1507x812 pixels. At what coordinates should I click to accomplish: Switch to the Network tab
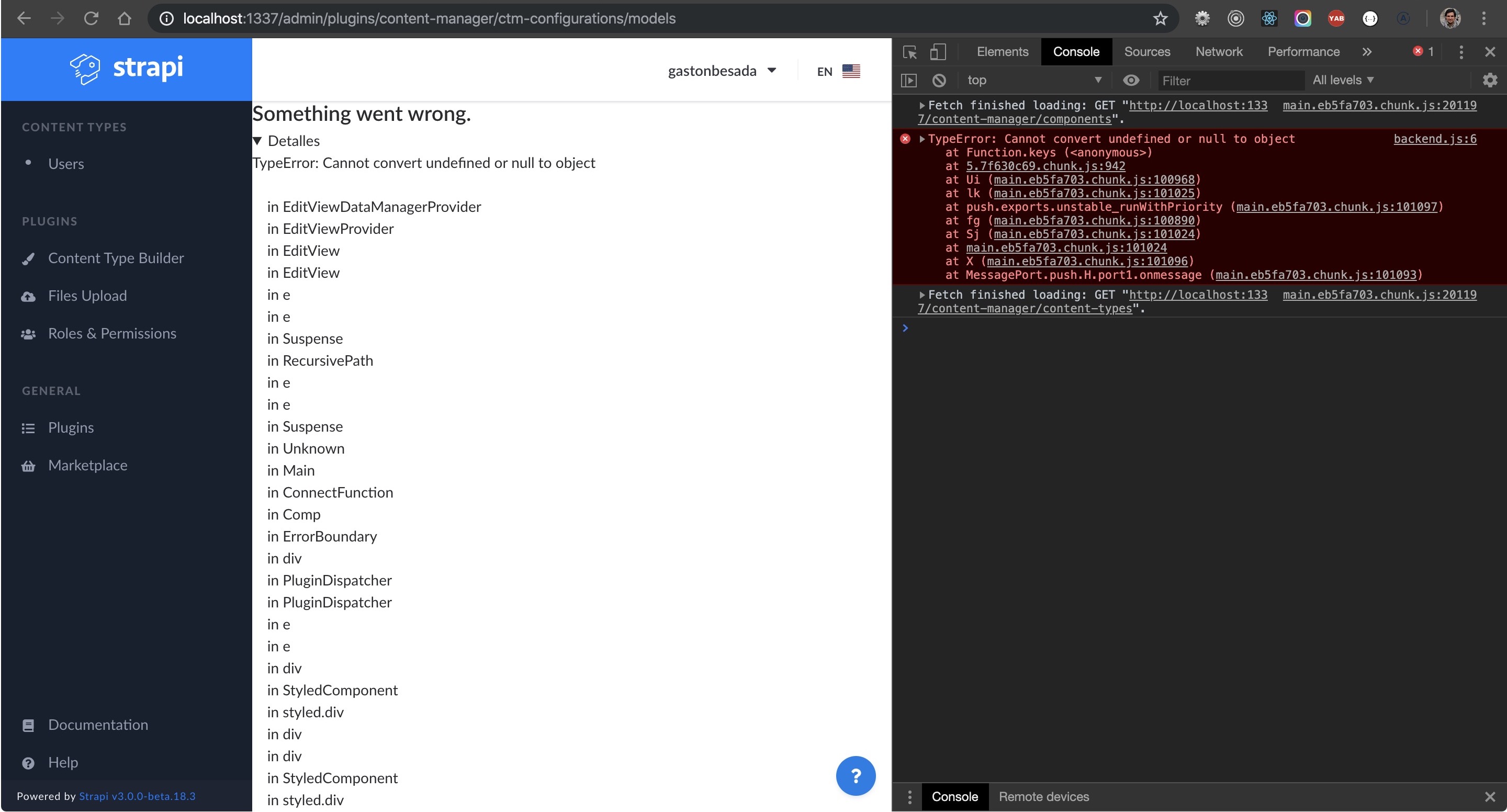(x=1219, y=52)
